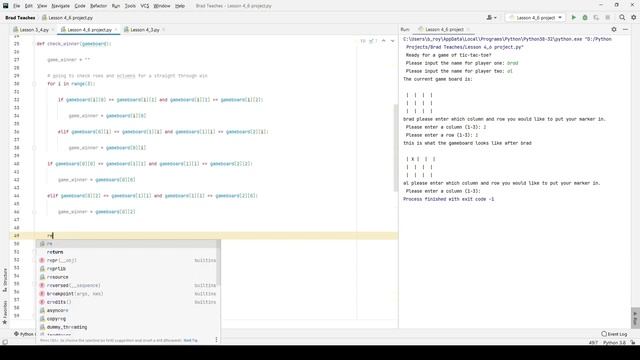This screenshot has height=360, width=640.
Task: Pick 'dummy_threading' completion suggestion
Action: (x=128, y=327)
